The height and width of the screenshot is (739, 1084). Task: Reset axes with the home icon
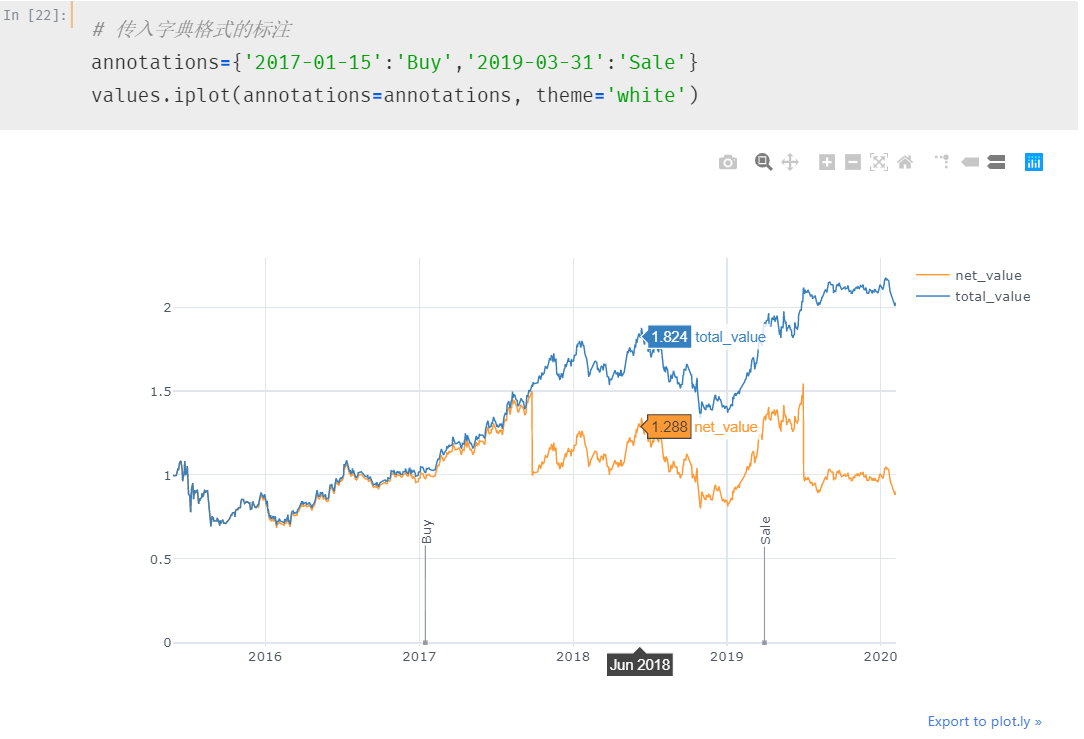pos(904,161)
